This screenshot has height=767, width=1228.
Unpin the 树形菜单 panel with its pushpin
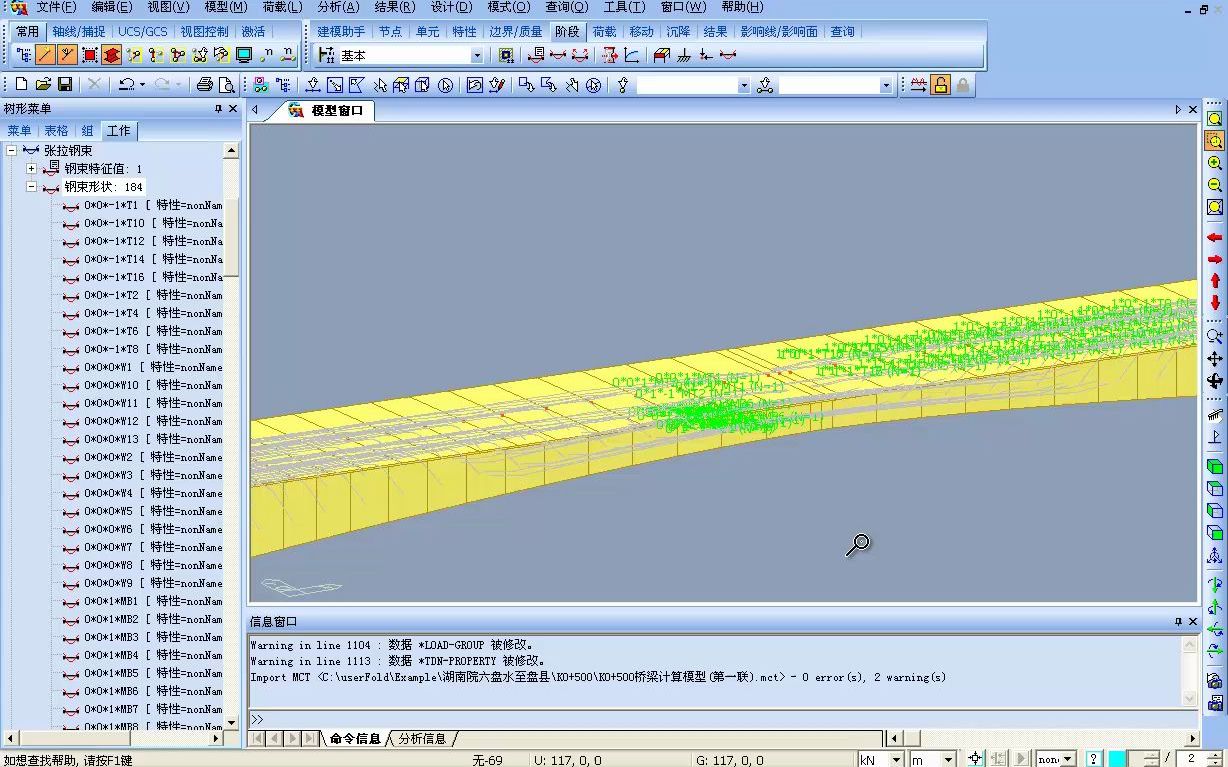coord(221,109)
